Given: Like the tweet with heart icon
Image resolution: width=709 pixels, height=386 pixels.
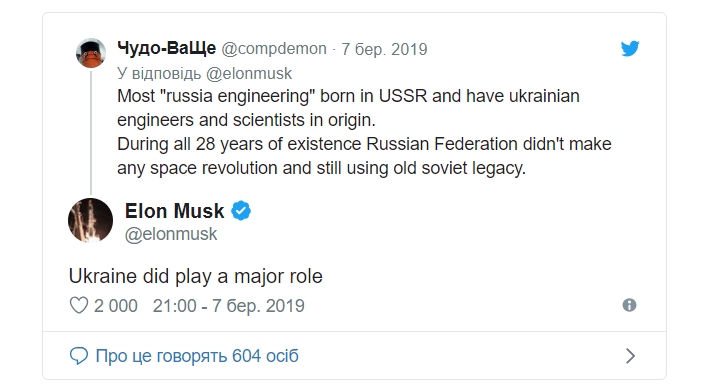Looking at the screenshot, I should coord(79,306).
